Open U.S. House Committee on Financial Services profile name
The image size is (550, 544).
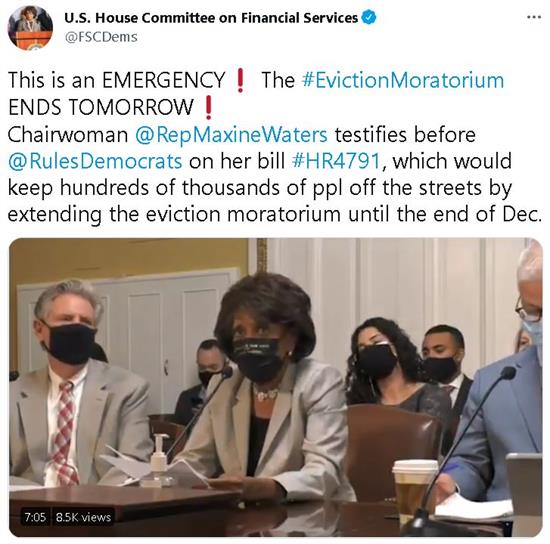coord(211,18)
